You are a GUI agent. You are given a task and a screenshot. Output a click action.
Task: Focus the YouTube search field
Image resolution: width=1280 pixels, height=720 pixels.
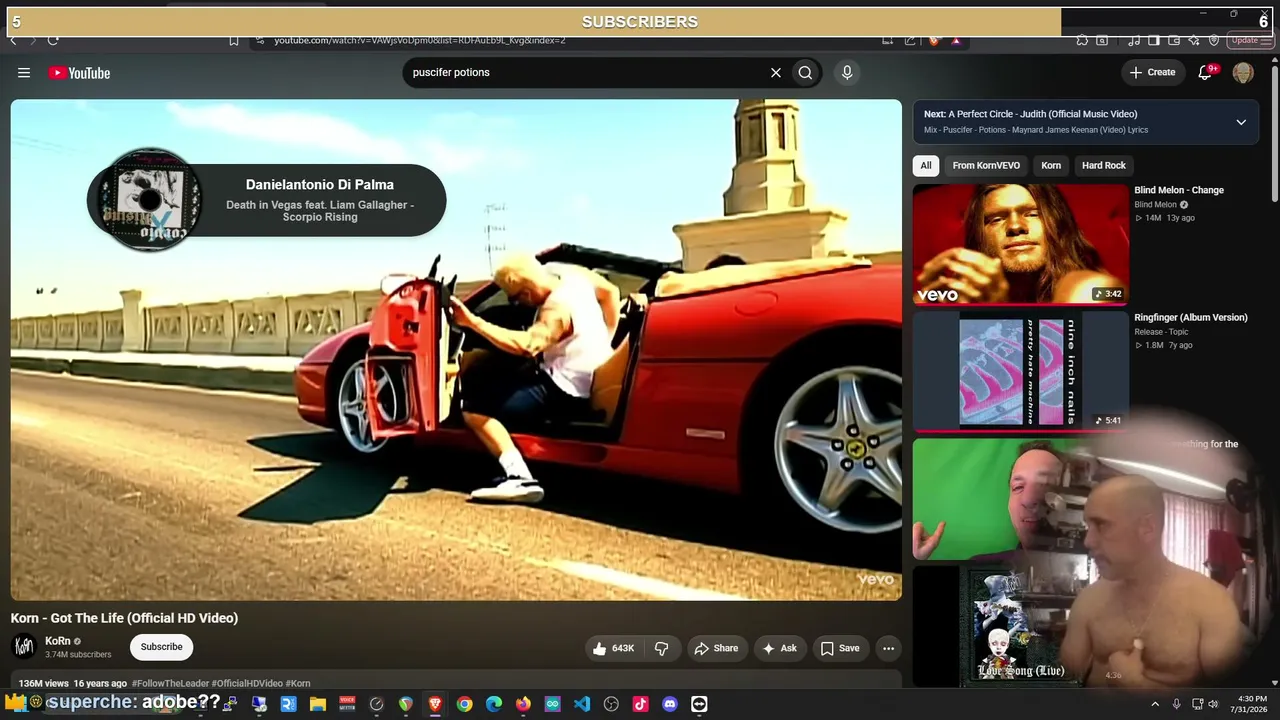(585, 72)
